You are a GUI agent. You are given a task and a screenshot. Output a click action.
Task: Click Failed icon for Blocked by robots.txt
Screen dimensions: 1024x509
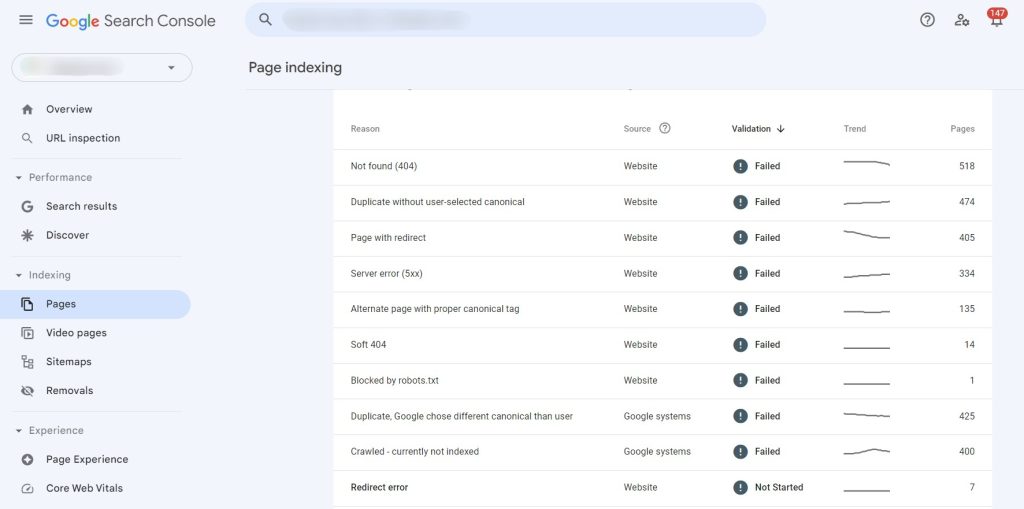click(x=740, y=380)
